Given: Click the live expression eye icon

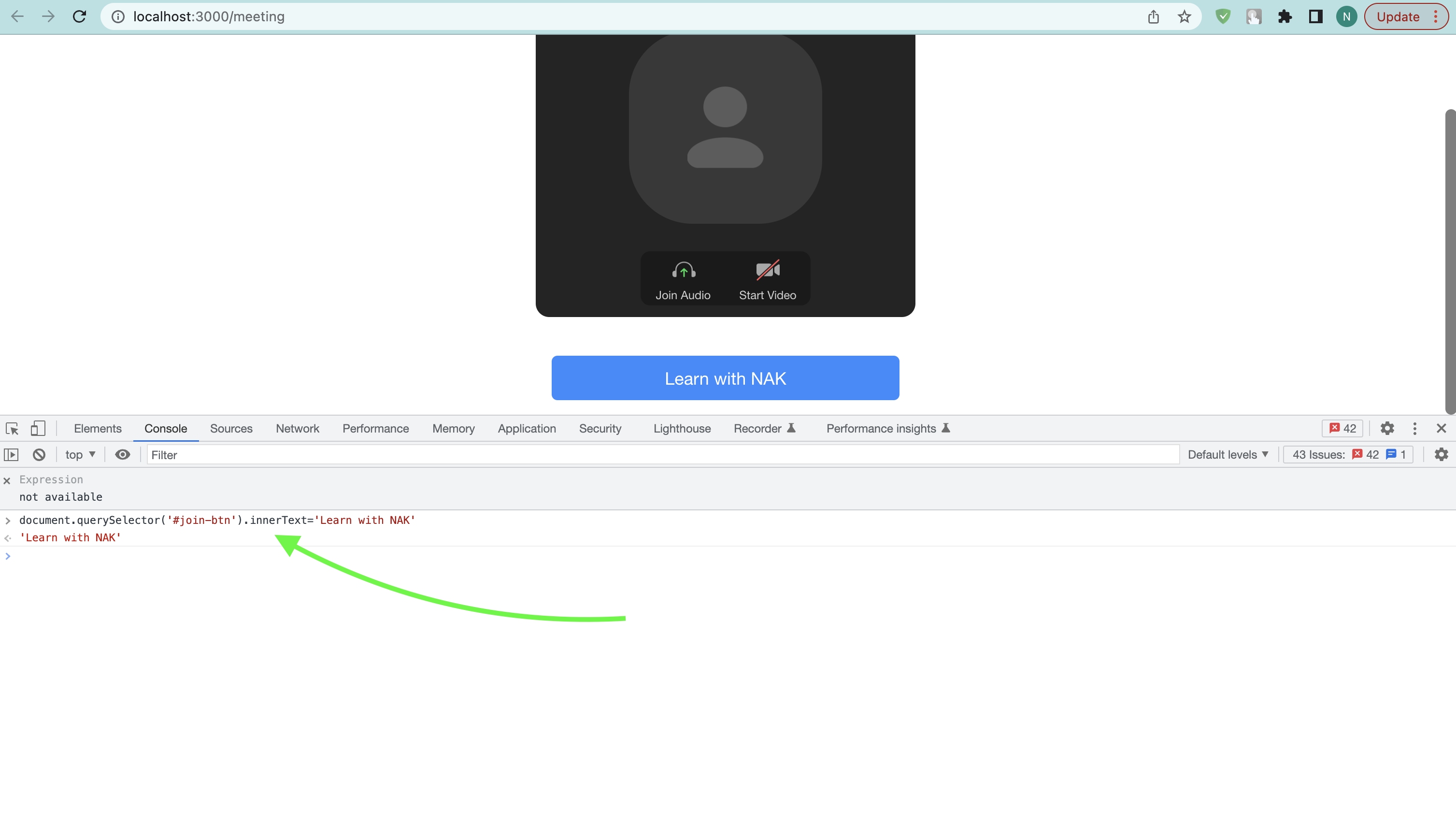Looking at the screenshot, I should point(123,455).
